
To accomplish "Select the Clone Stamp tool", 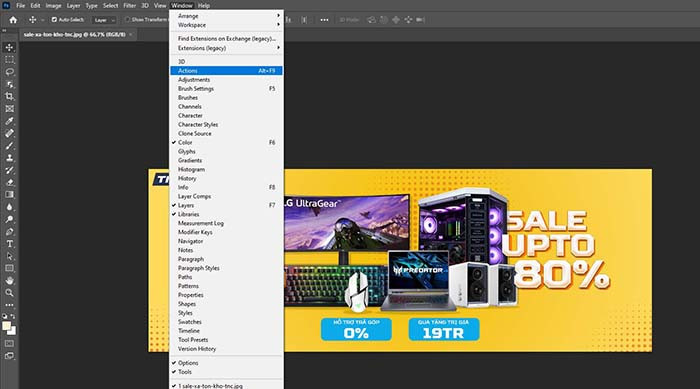I will (9, 158).
